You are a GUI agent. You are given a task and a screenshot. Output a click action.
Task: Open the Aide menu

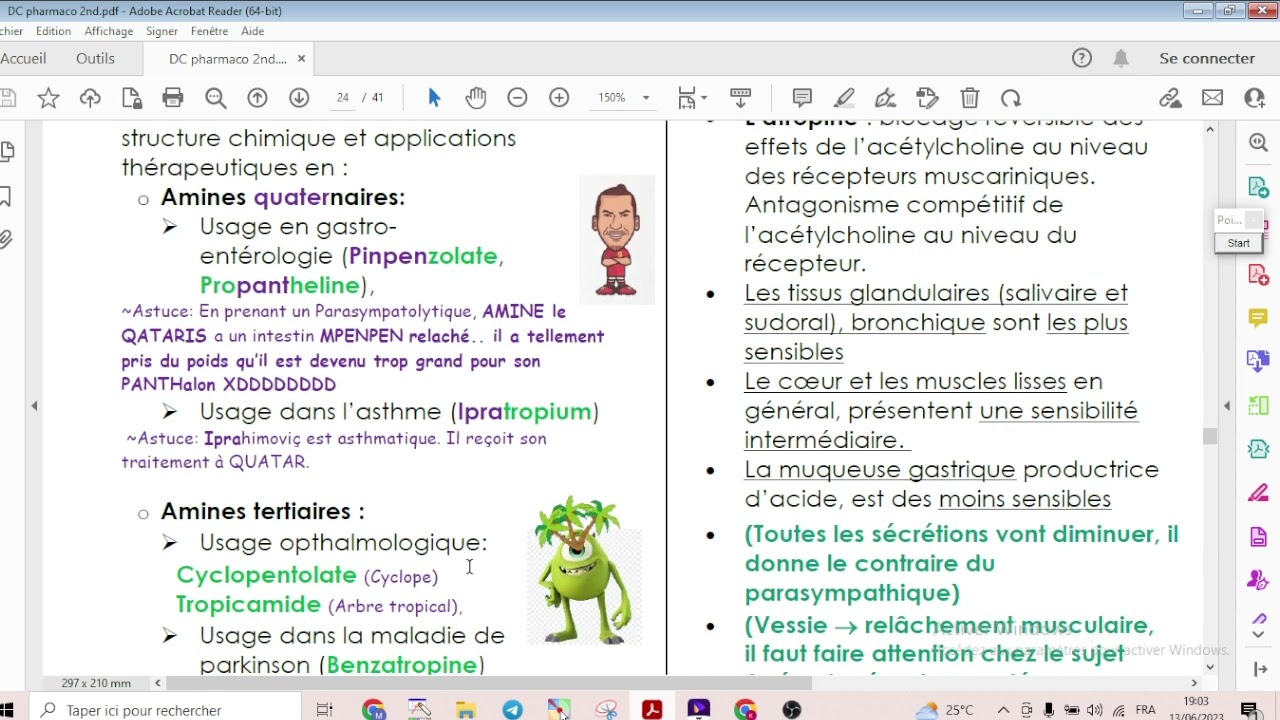point(253,31)
